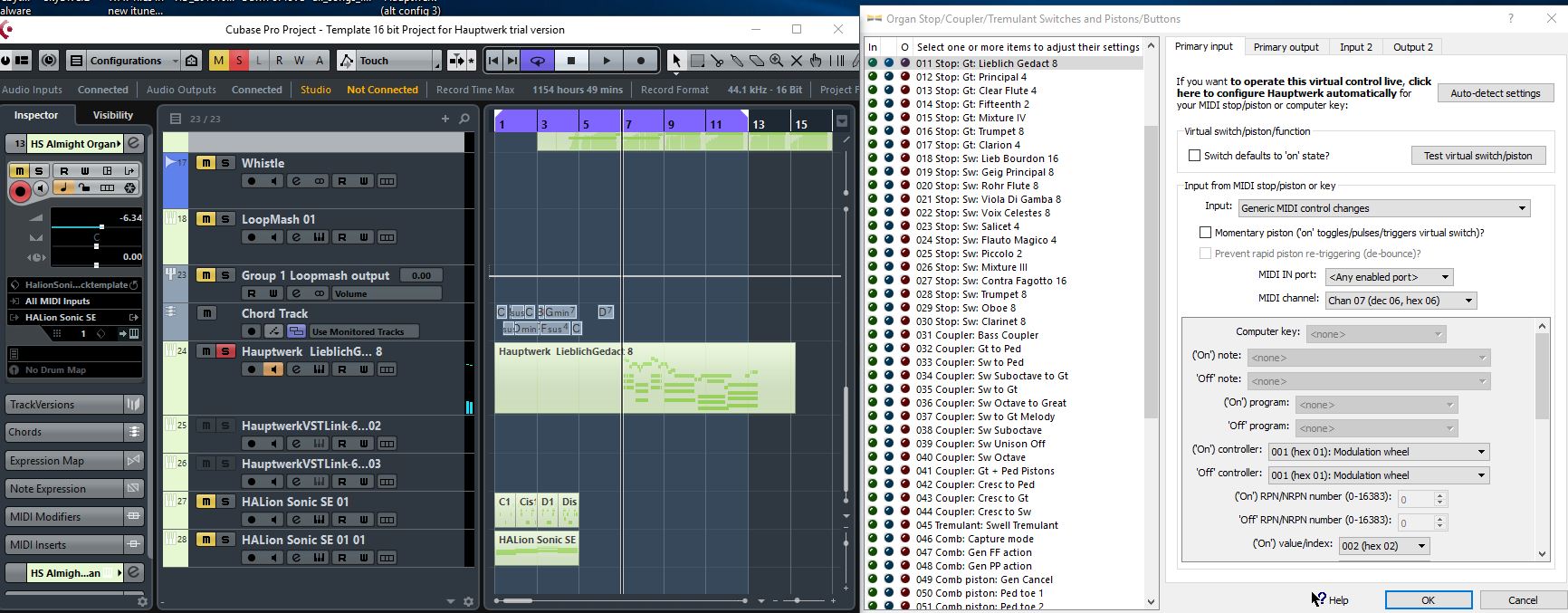Screen dimensions: 1568x613
Task: Toggle Solo on the Hauptwerk LieblichG track
Action: pyautogui.click(x=225, y=351)
